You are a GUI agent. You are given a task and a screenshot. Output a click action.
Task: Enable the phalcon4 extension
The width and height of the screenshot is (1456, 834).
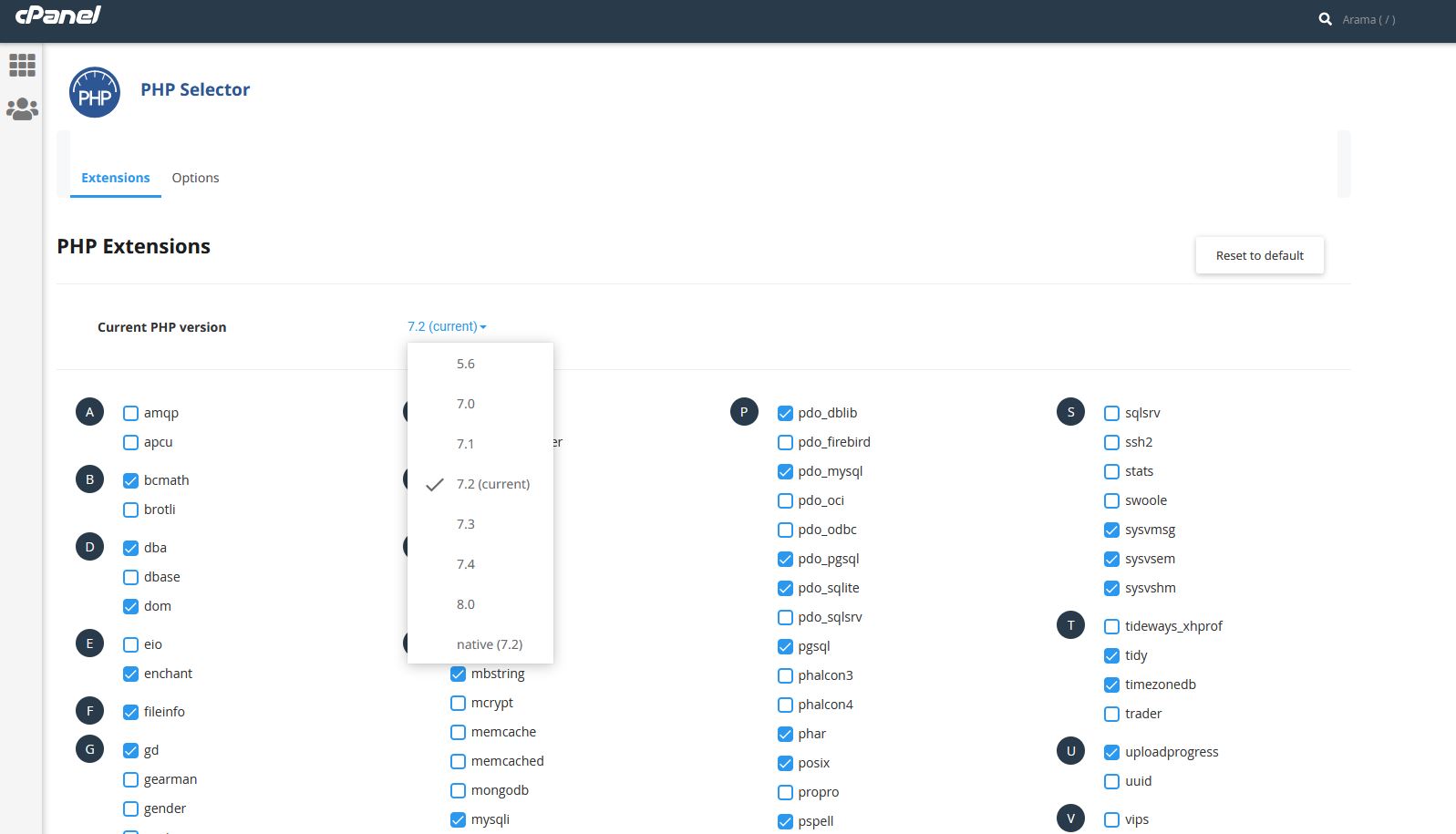click(785, 705)
